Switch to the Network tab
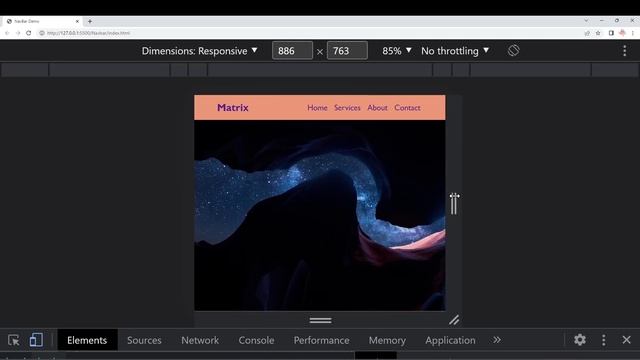This screenshot has height=360, width=640. 200,340
